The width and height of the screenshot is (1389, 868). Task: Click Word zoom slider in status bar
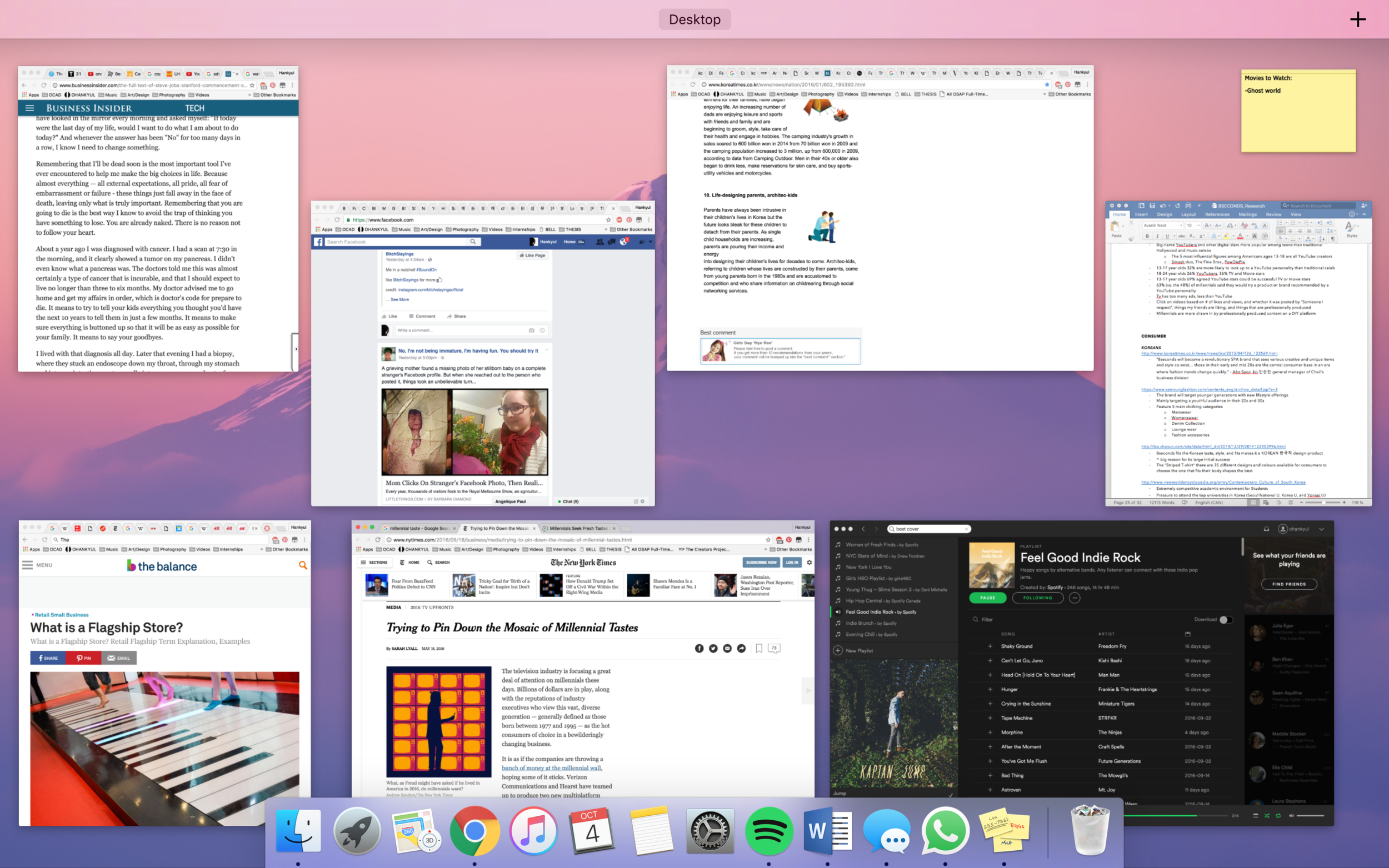pos(1324,503)
